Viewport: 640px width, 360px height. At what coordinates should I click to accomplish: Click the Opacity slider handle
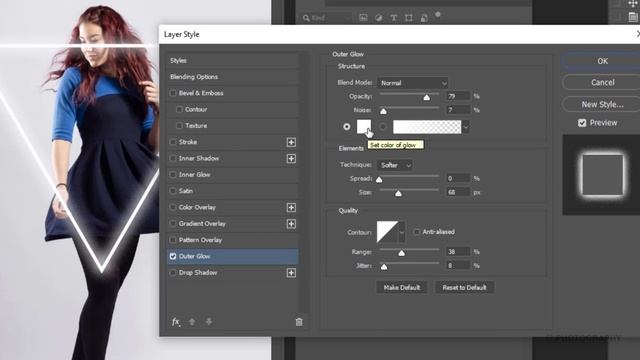(x=427, y=97)
